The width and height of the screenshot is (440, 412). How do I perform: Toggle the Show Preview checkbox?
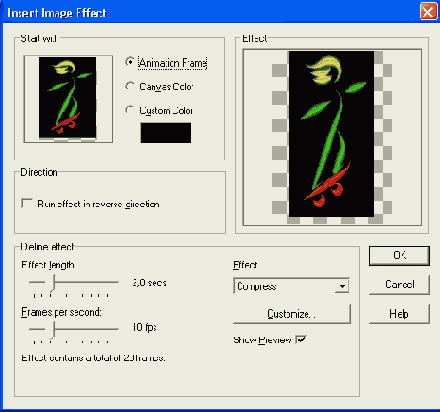[301, 339]
